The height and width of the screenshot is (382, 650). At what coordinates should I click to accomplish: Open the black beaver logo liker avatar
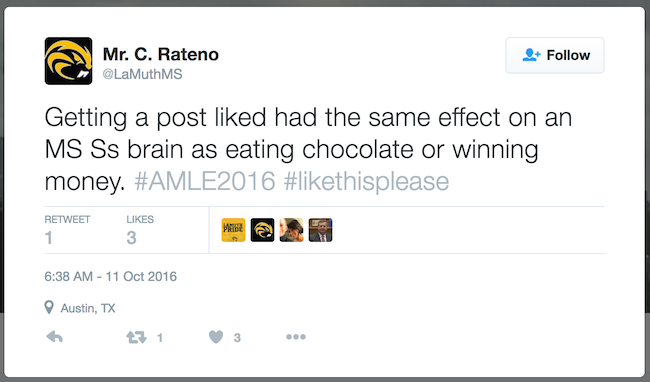[x=262, y=230]
